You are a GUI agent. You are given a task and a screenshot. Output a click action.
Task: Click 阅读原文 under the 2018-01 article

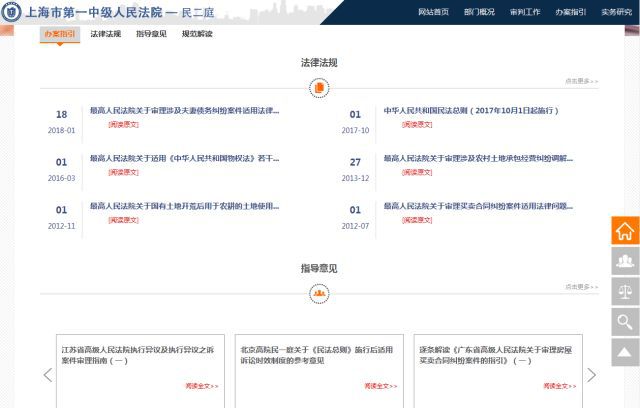pos(123,124)
